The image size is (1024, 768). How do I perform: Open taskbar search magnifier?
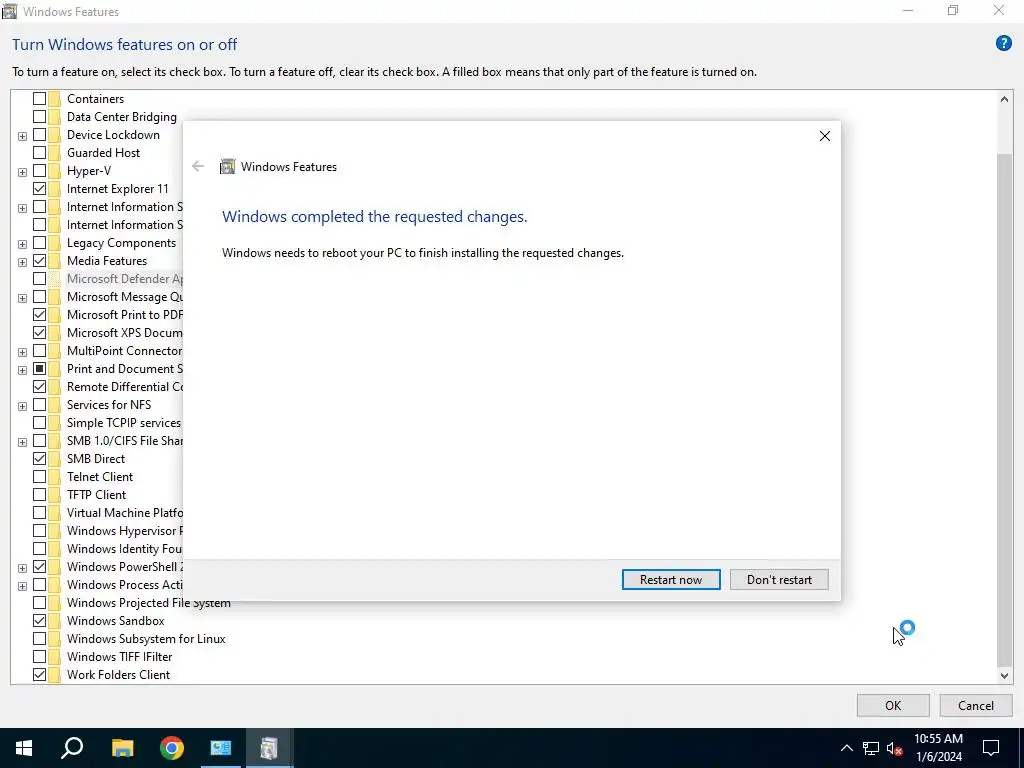72,748
